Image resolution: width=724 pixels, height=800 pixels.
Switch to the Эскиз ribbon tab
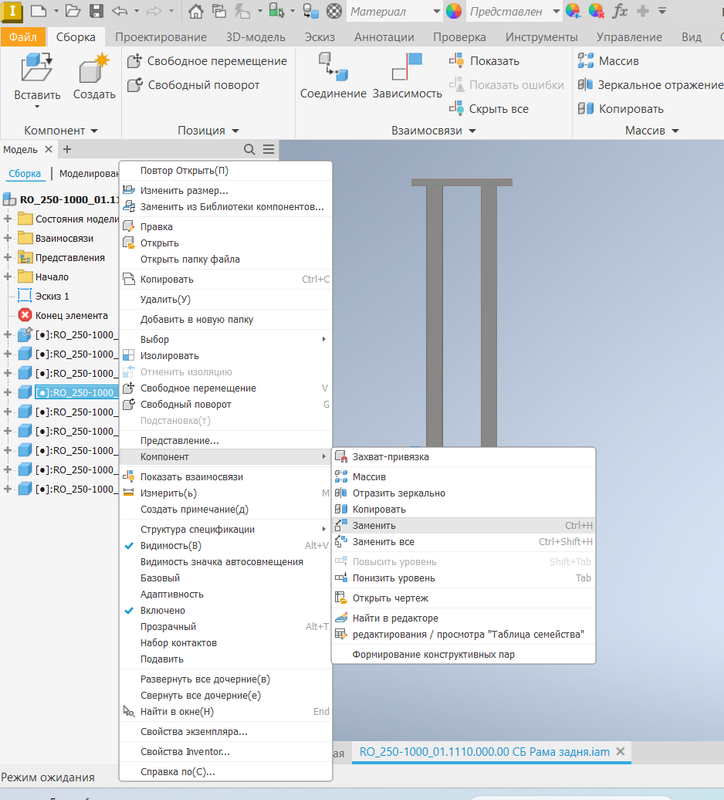coord(319,37)
